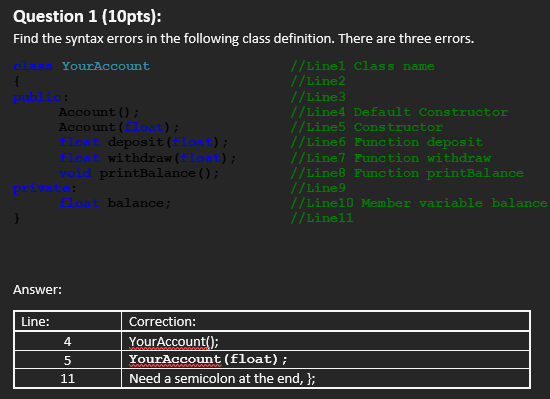Click the "Account(float);" constructor line
This screenshot has height=399, width=550.
tap(119, 127)
